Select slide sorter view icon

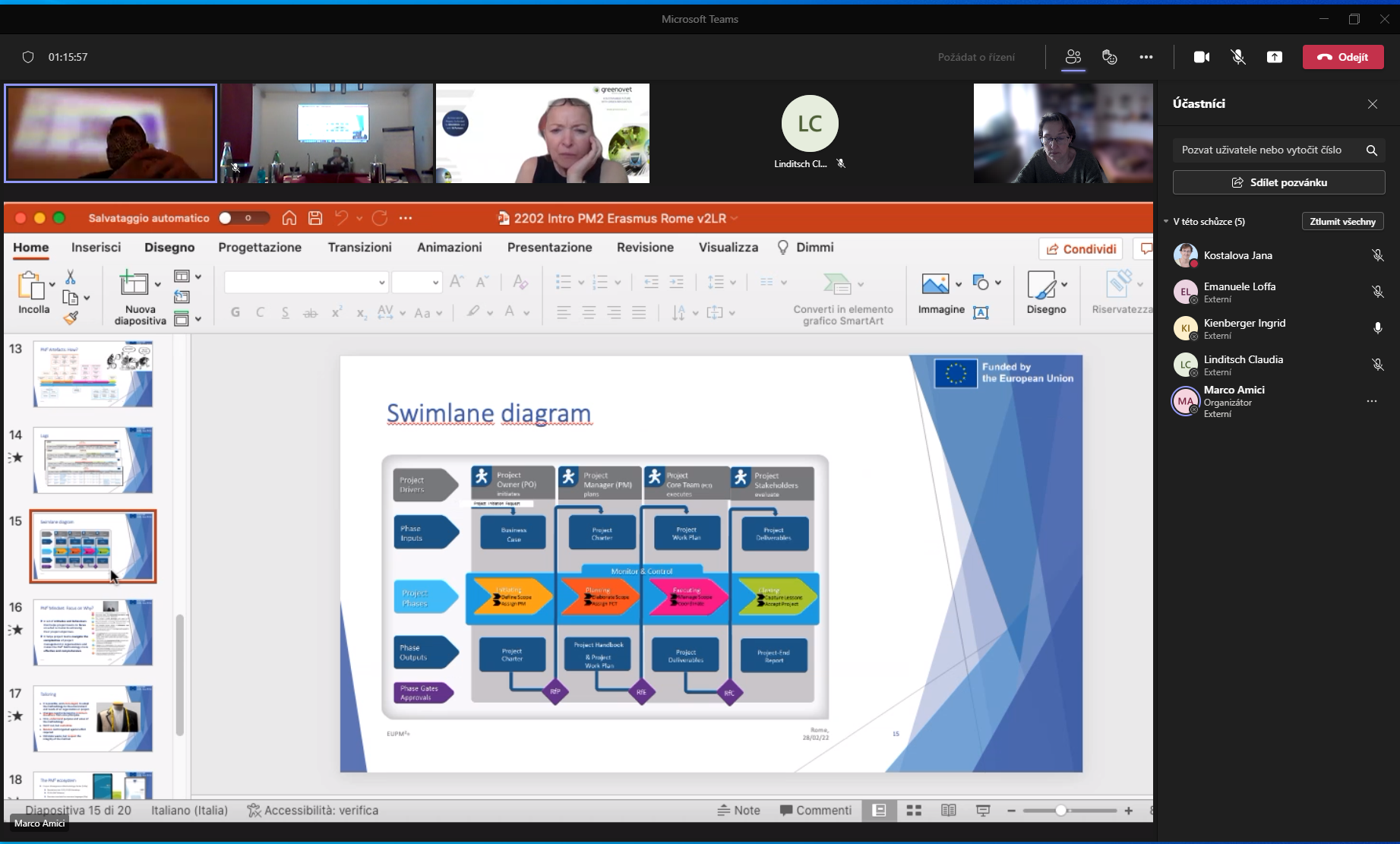tap(914, 811)
